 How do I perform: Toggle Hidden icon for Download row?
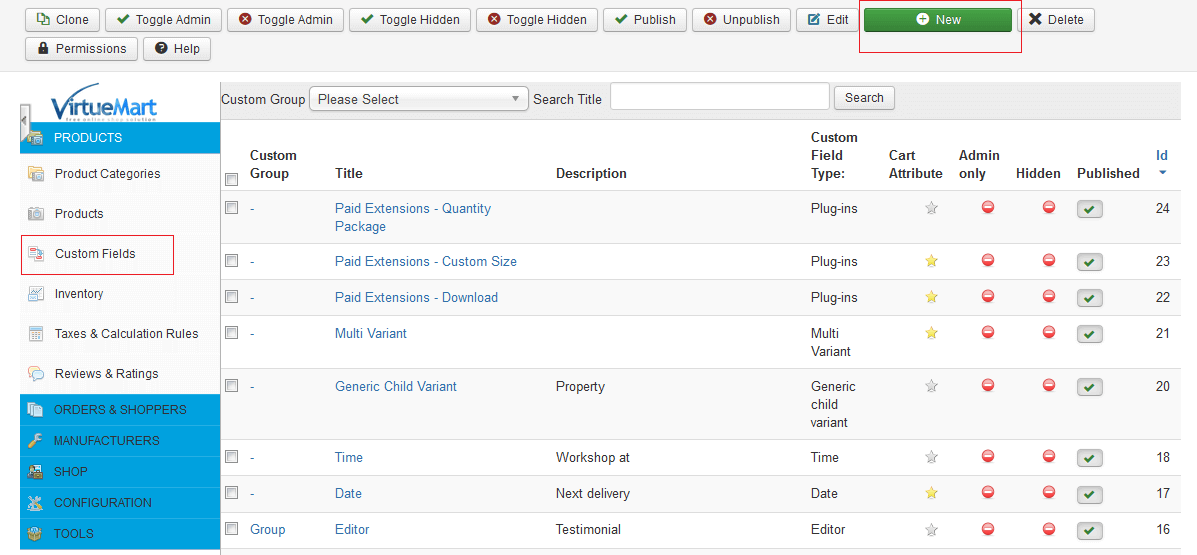(x=1049, y=296)
